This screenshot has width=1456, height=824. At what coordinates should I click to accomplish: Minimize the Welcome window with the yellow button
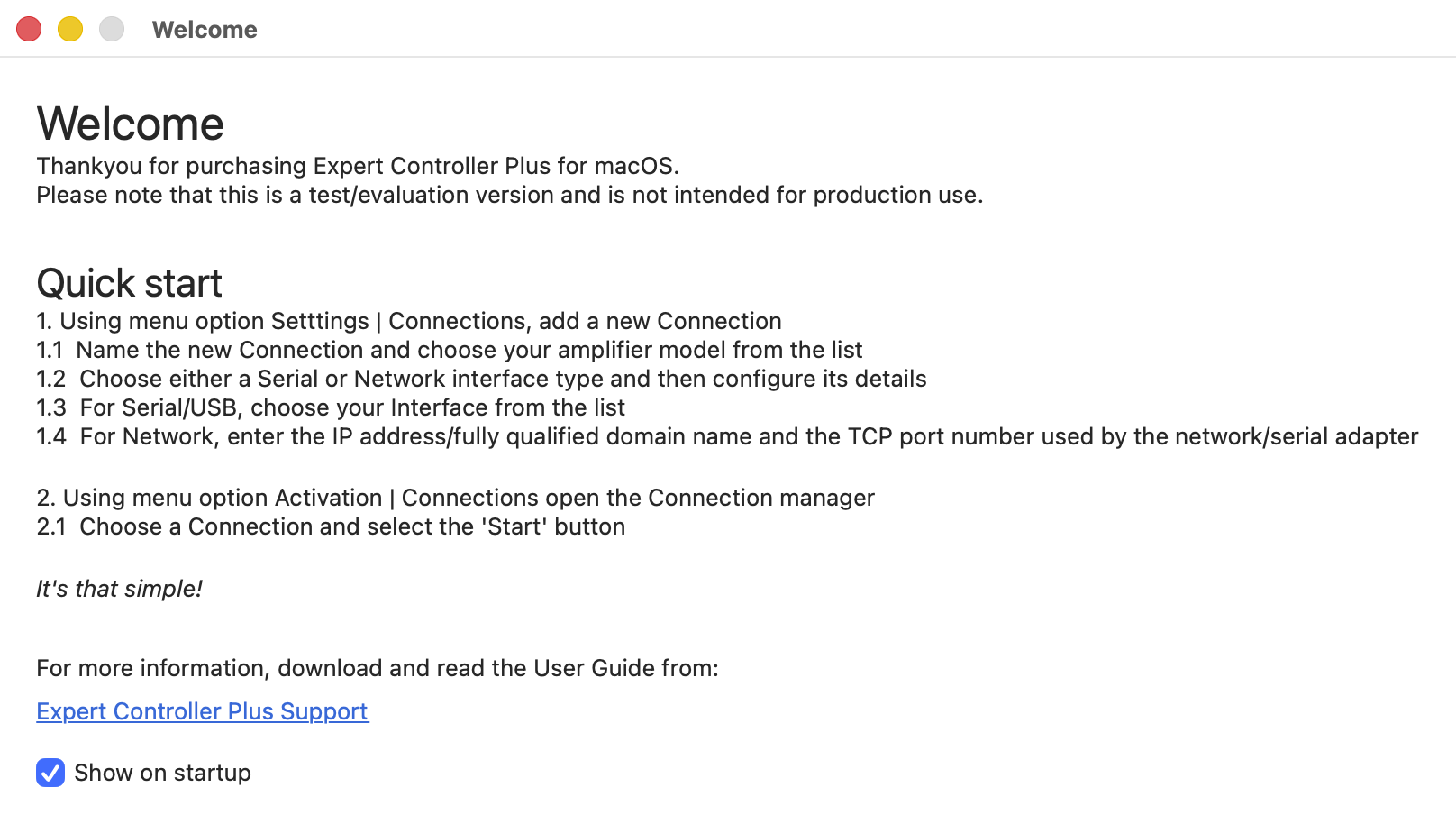tap(70, 29)
